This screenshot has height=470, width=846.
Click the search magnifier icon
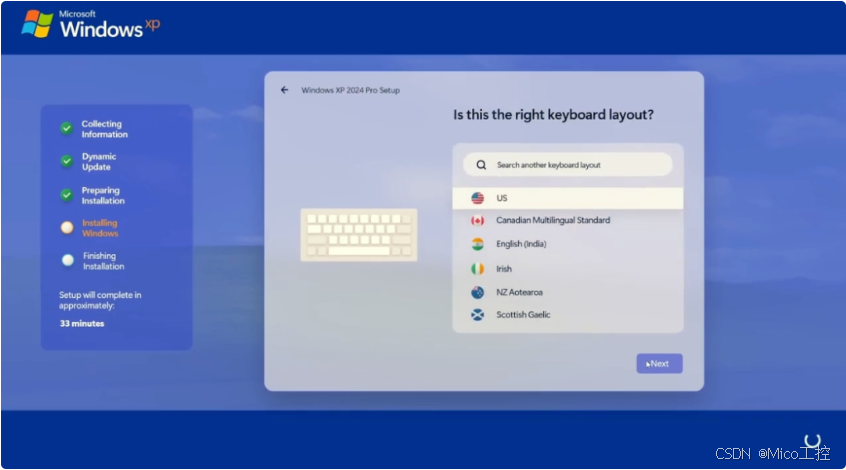click(x=481, y=165)
